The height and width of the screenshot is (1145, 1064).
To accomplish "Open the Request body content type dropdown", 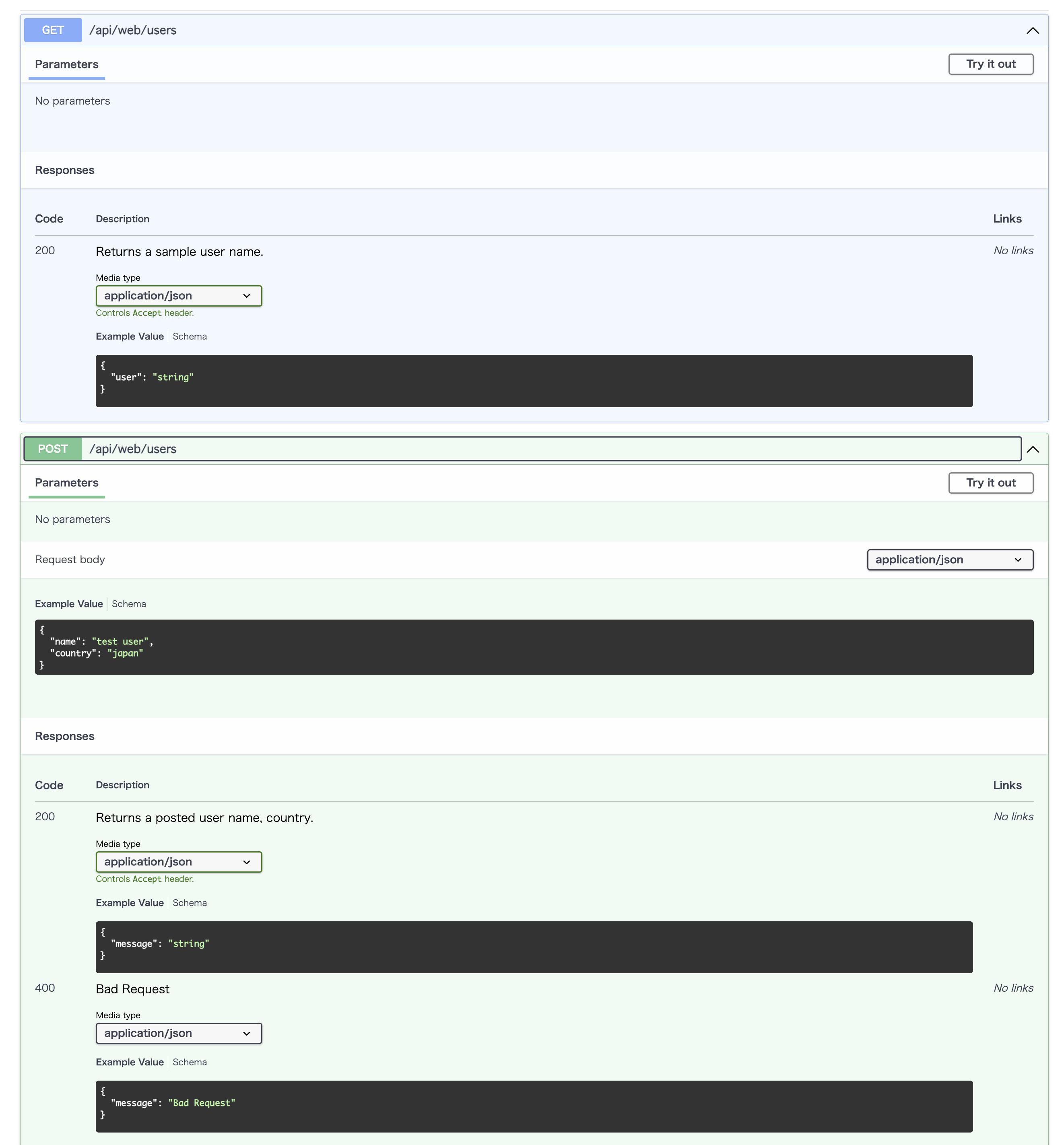I will 949,559.
